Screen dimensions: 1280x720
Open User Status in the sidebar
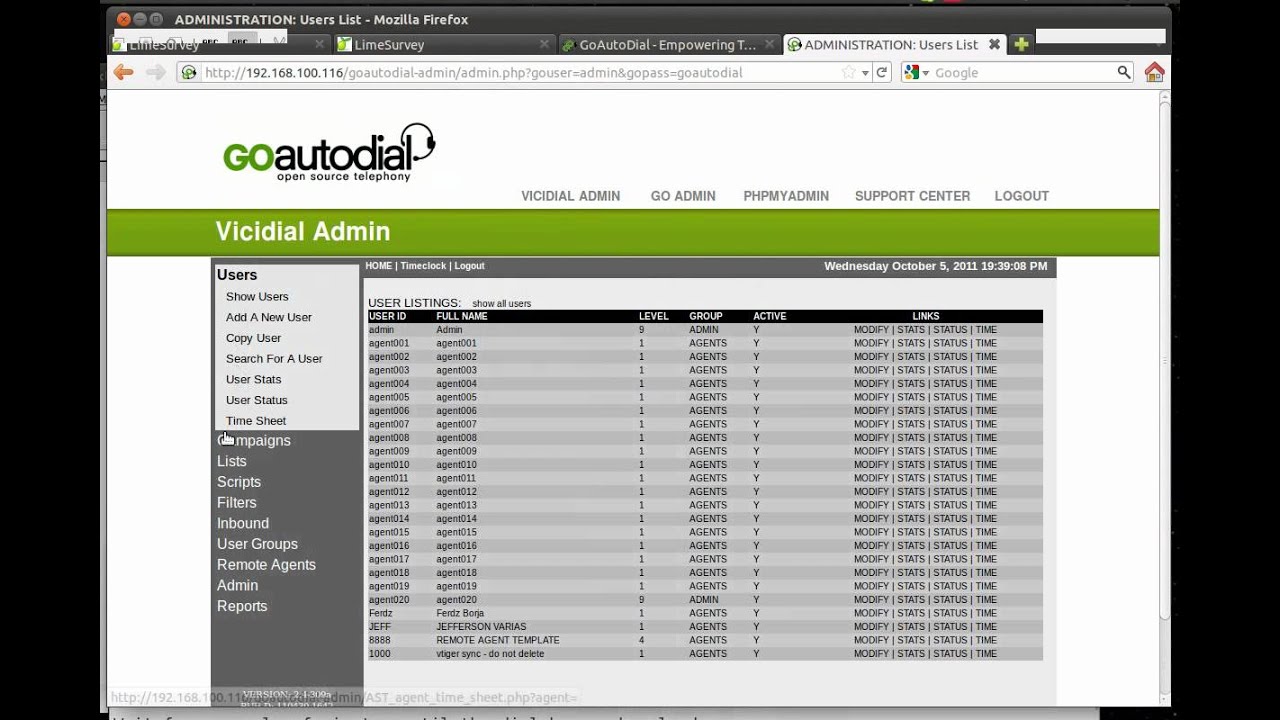pyautogui.click(x=257, y=400)
